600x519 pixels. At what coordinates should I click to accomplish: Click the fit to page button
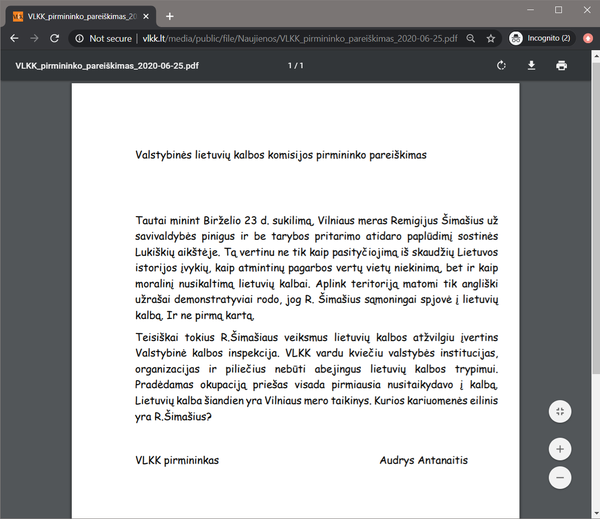tap(561, 411)
